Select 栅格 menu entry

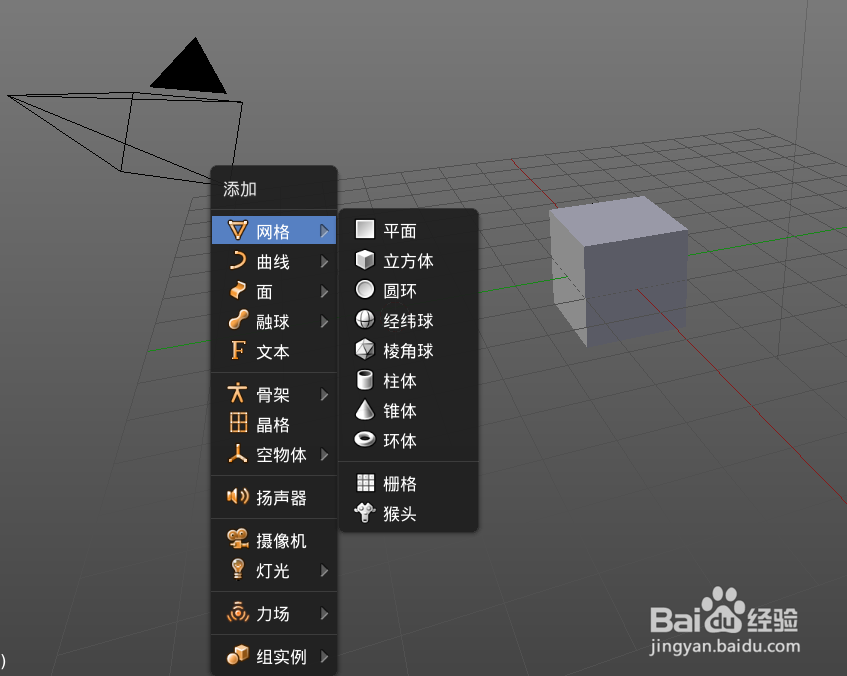pyautogui.click(x=408, y=483)
